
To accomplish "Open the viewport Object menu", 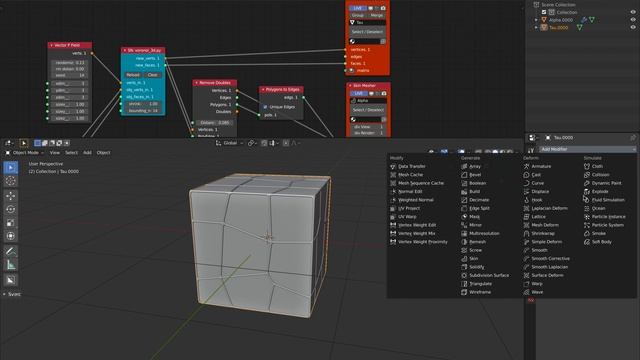I will pos(103,153).
